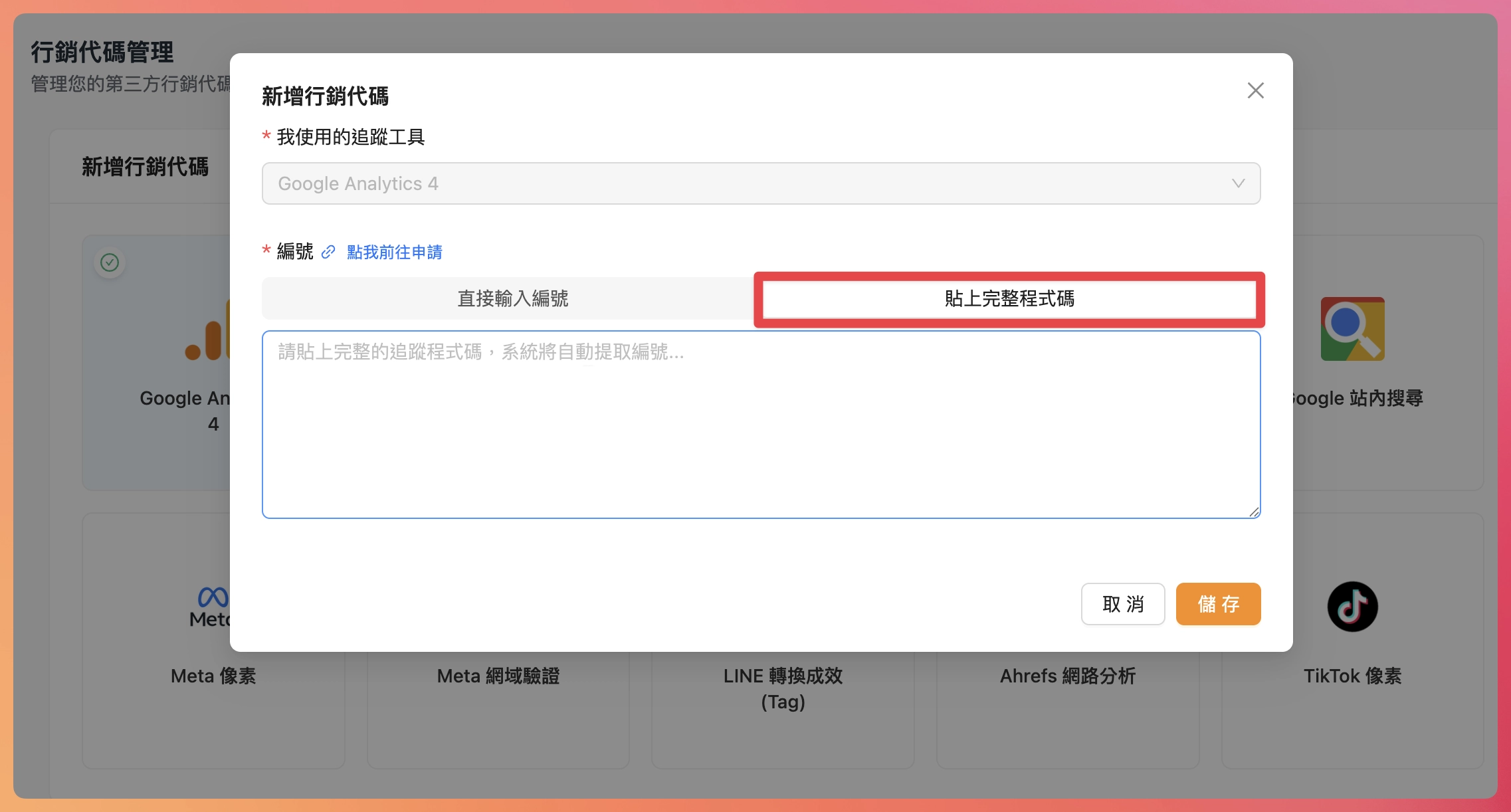The image size is (1511, 812).
Task: Open the 點我前往申請 link
Action: [394, 253]
